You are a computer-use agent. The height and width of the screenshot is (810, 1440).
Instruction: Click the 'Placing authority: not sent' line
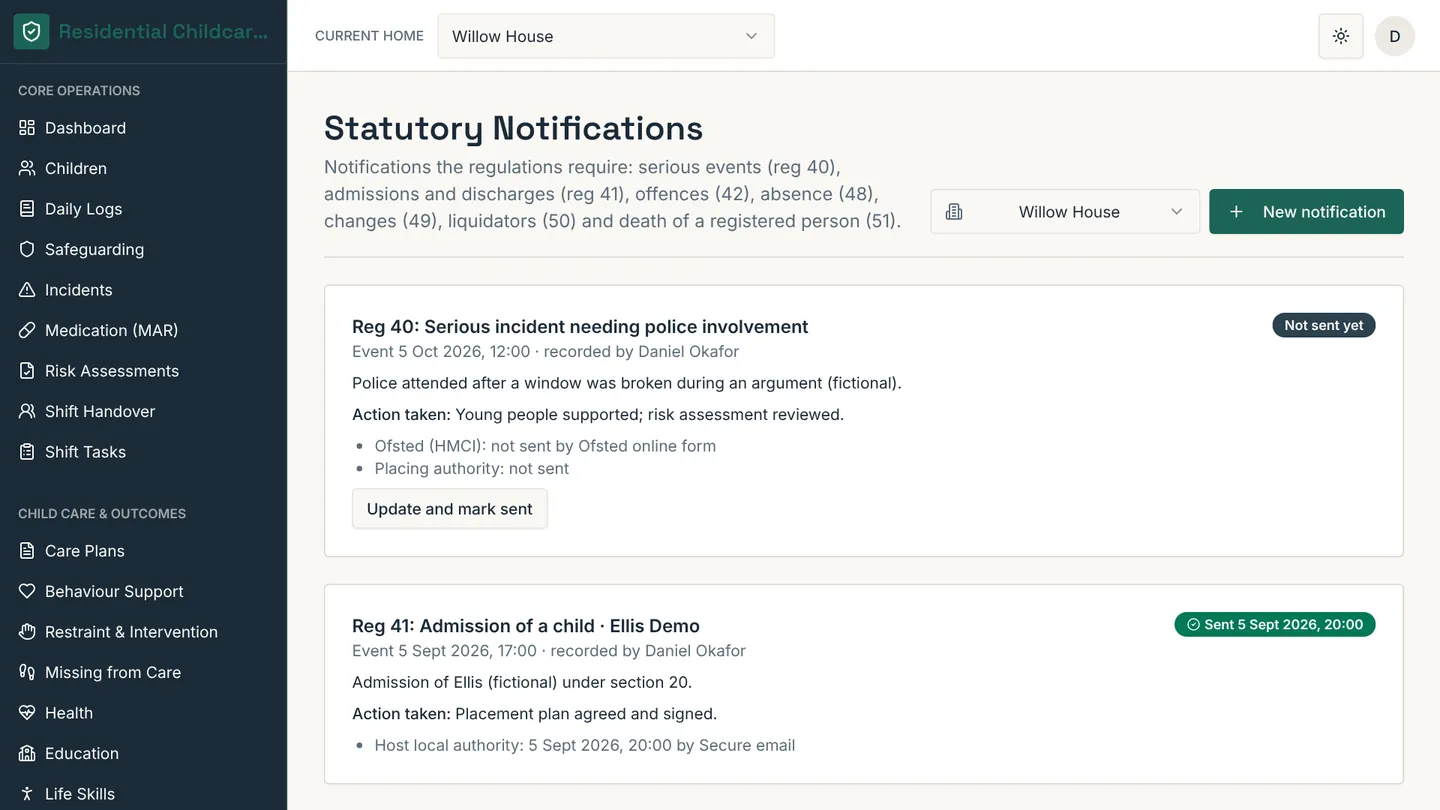pyautogui.click(x=472, y=469)
